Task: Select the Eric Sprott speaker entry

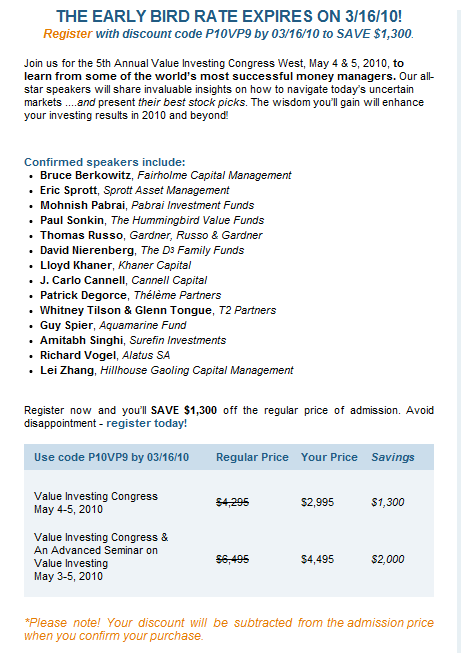Action: pos(135,190)
